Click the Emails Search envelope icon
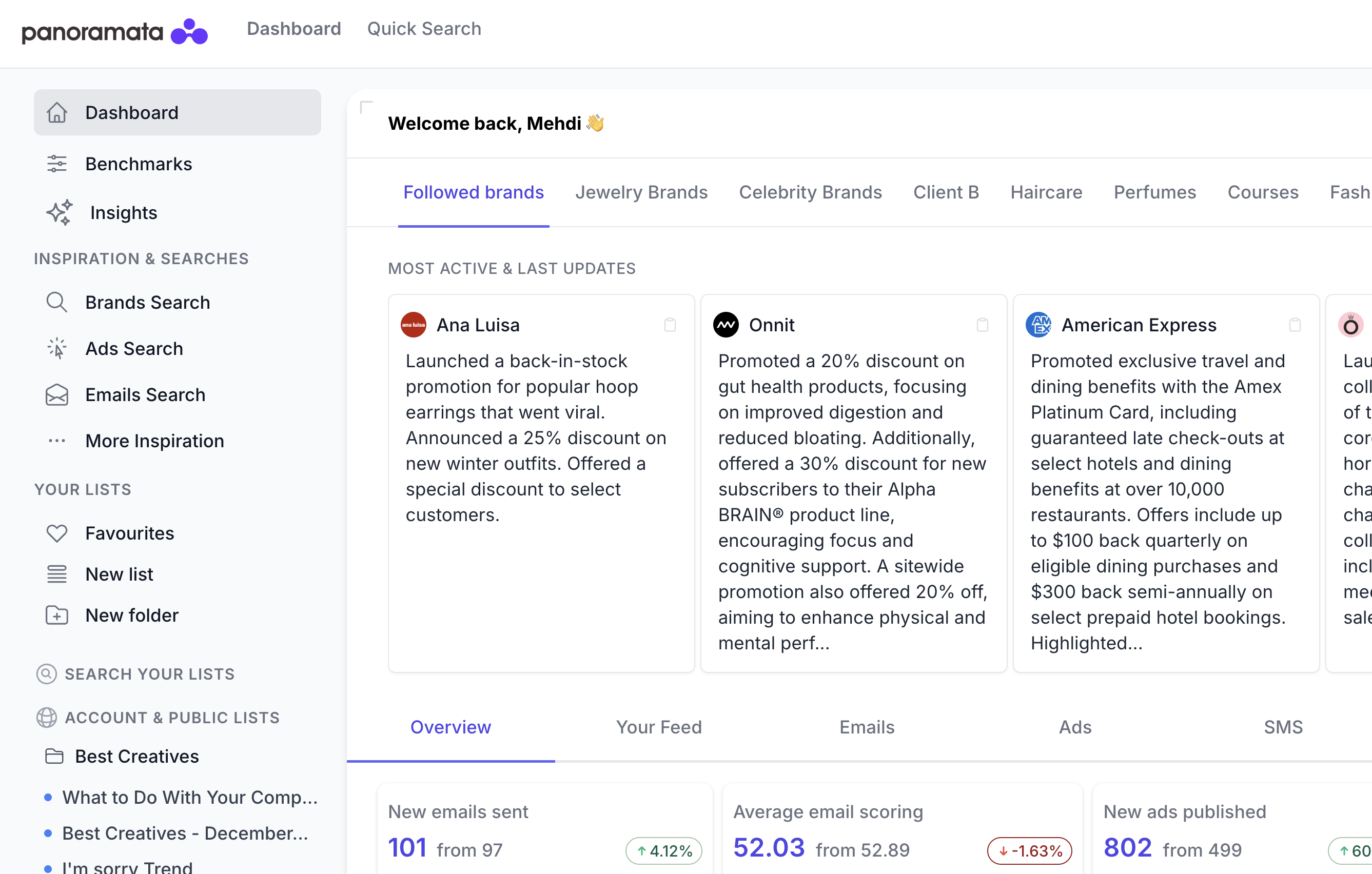Image resolution: width=1372 pixels, height=874 pixels. click(56, 395)
